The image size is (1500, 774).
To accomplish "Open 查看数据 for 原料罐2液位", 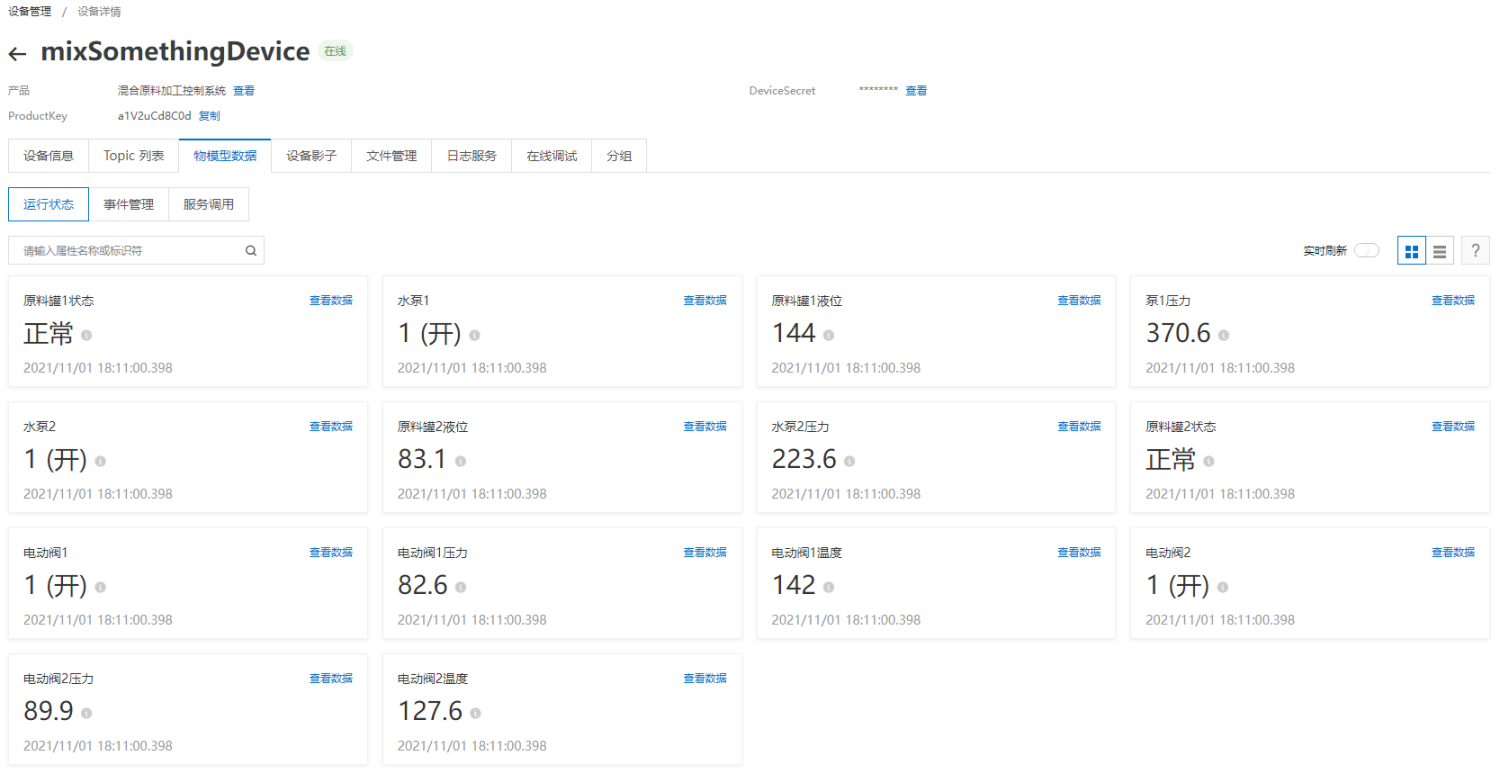I will click(x=705, y=426).
